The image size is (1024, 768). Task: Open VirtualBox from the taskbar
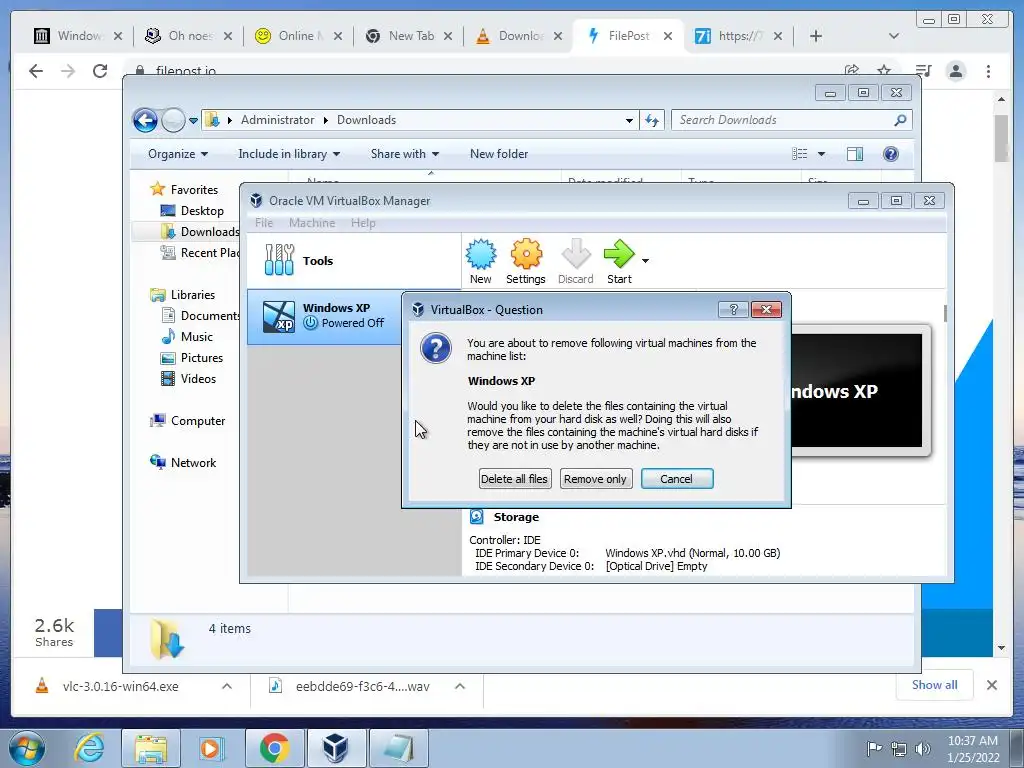[336, 748]
